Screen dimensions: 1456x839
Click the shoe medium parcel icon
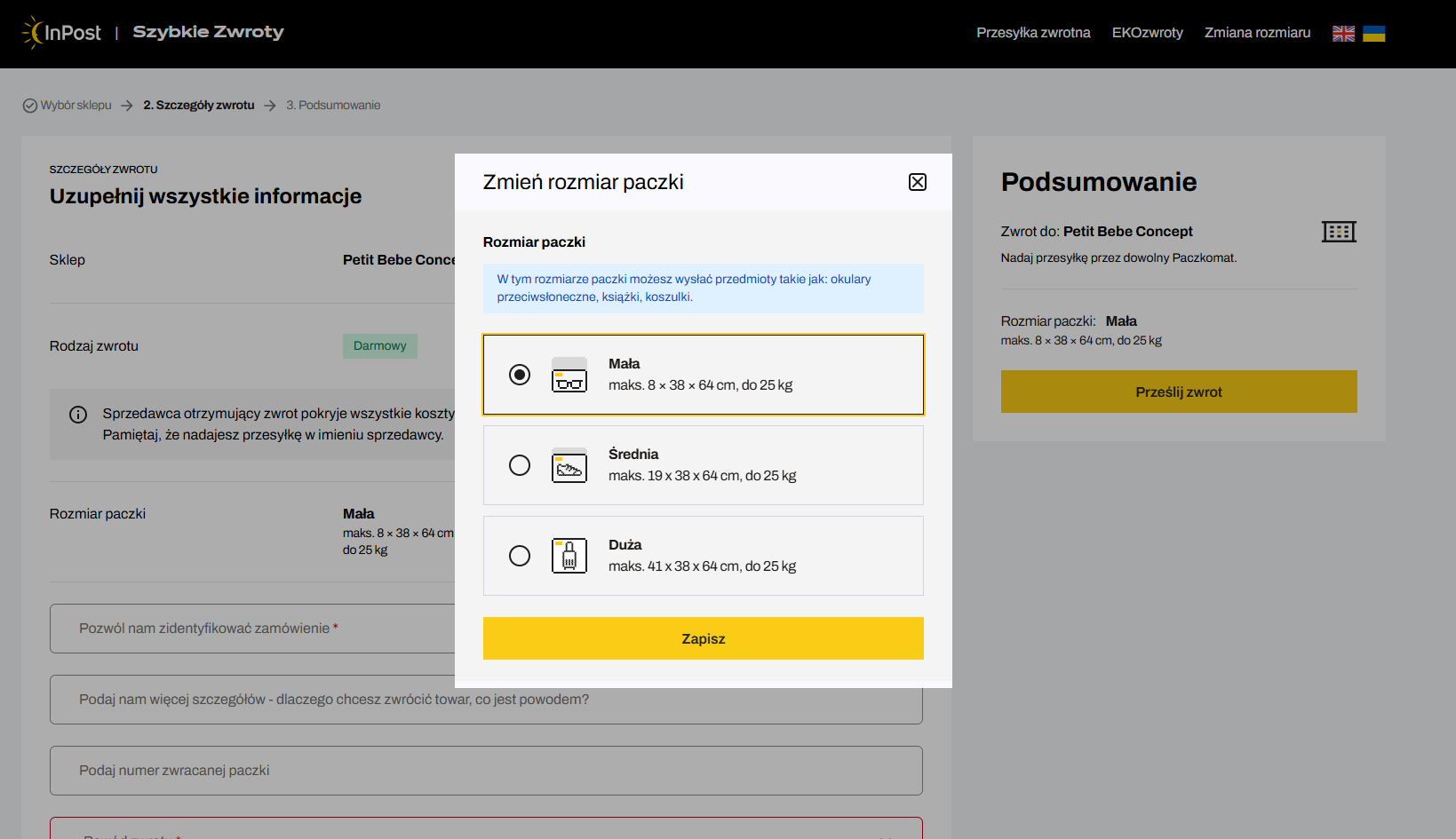569,465
